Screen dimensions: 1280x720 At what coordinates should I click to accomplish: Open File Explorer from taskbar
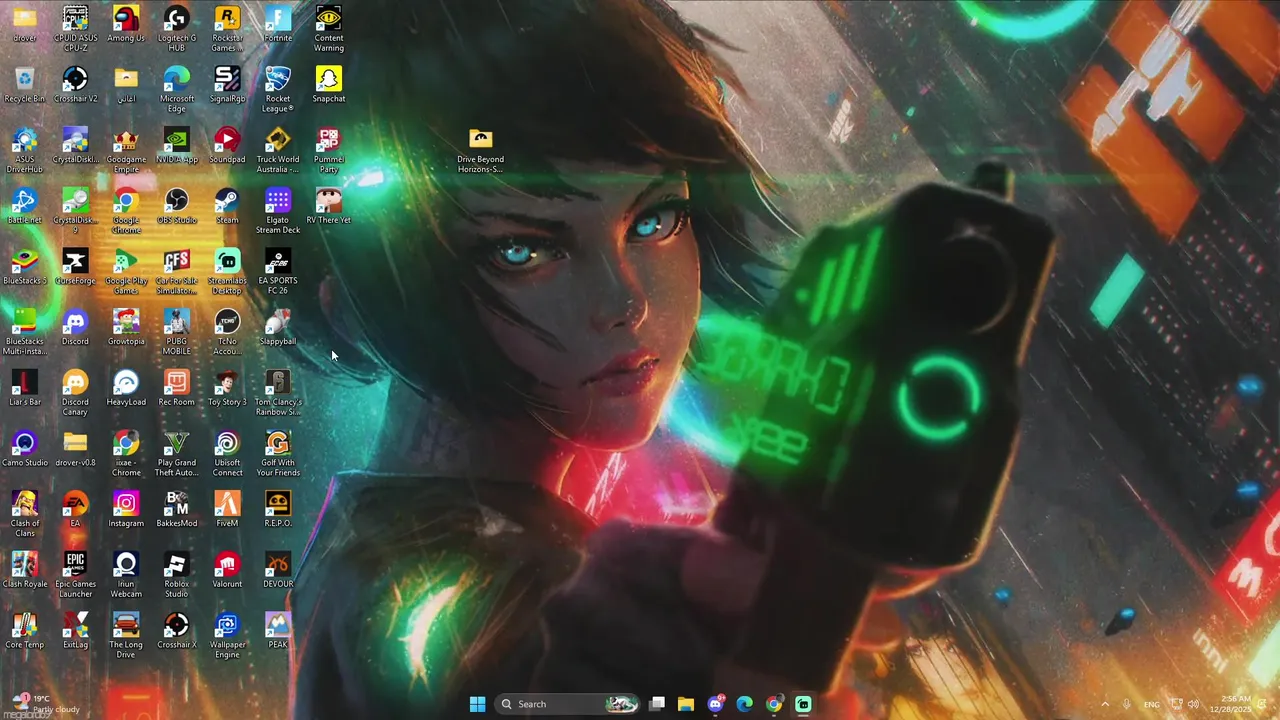(686, 704)
